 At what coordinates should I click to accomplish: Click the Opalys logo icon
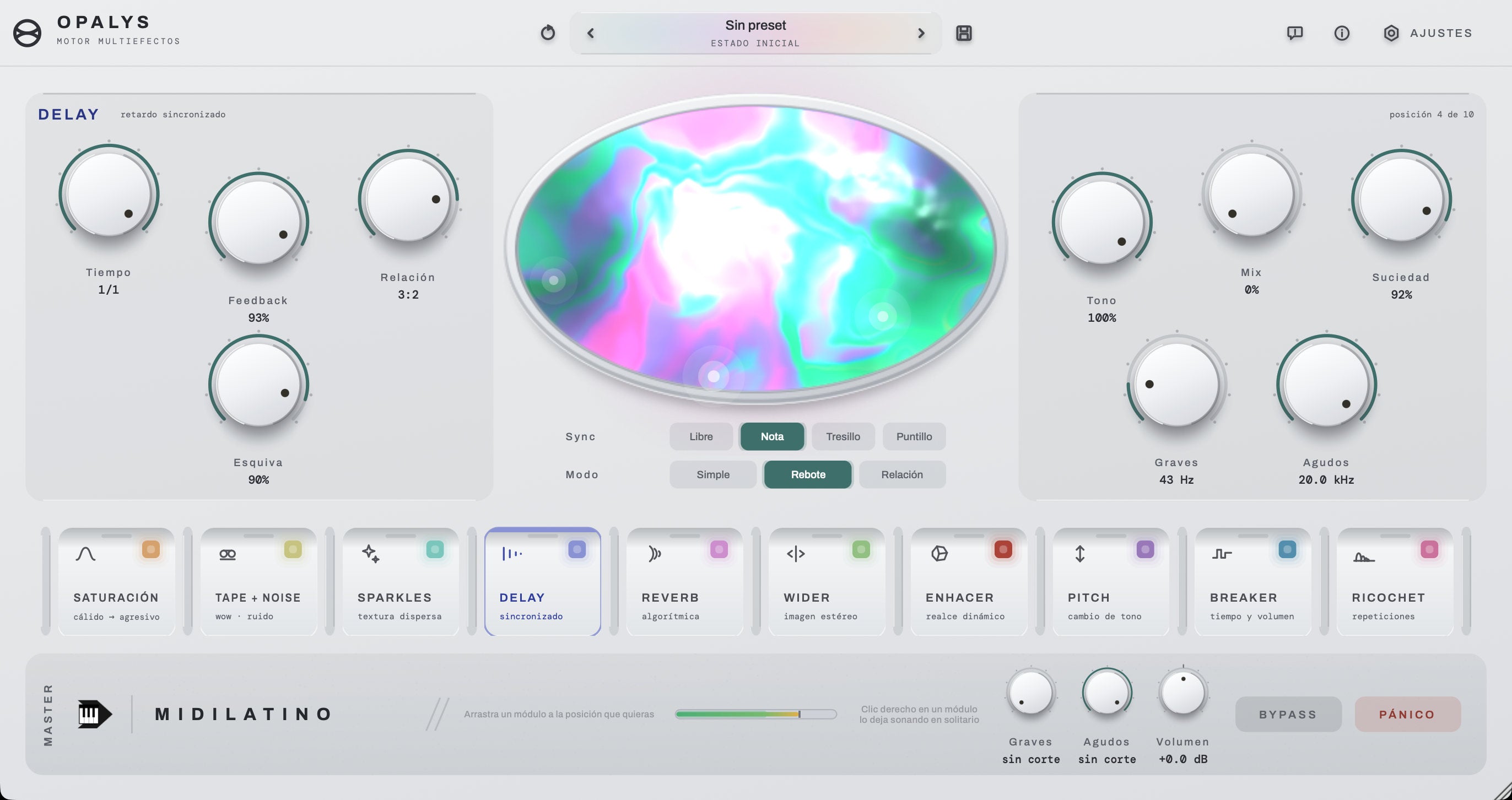click(x=27, y=33)
